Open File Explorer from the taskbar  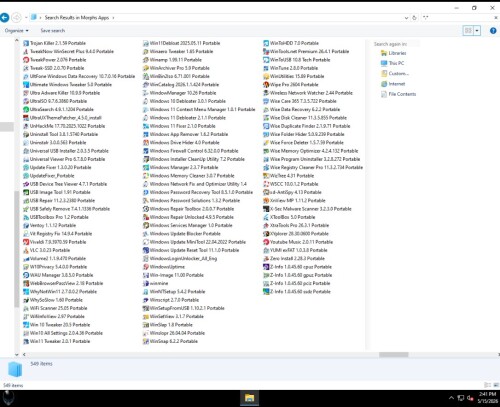click(249, 398)
